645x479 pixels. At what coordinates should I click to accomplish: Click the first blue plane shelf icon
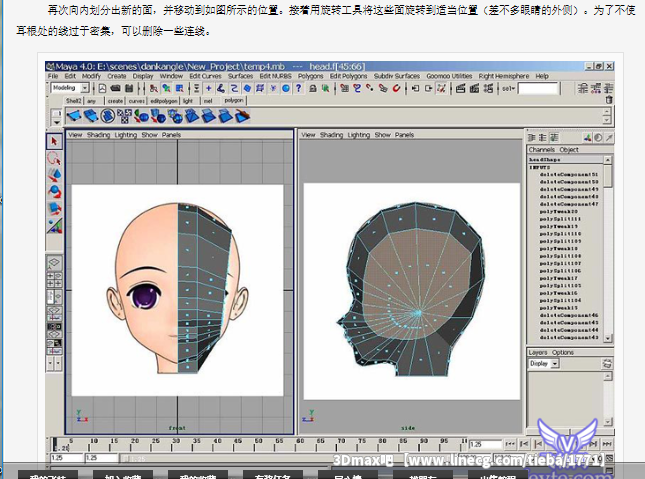[x=74, y=116]
